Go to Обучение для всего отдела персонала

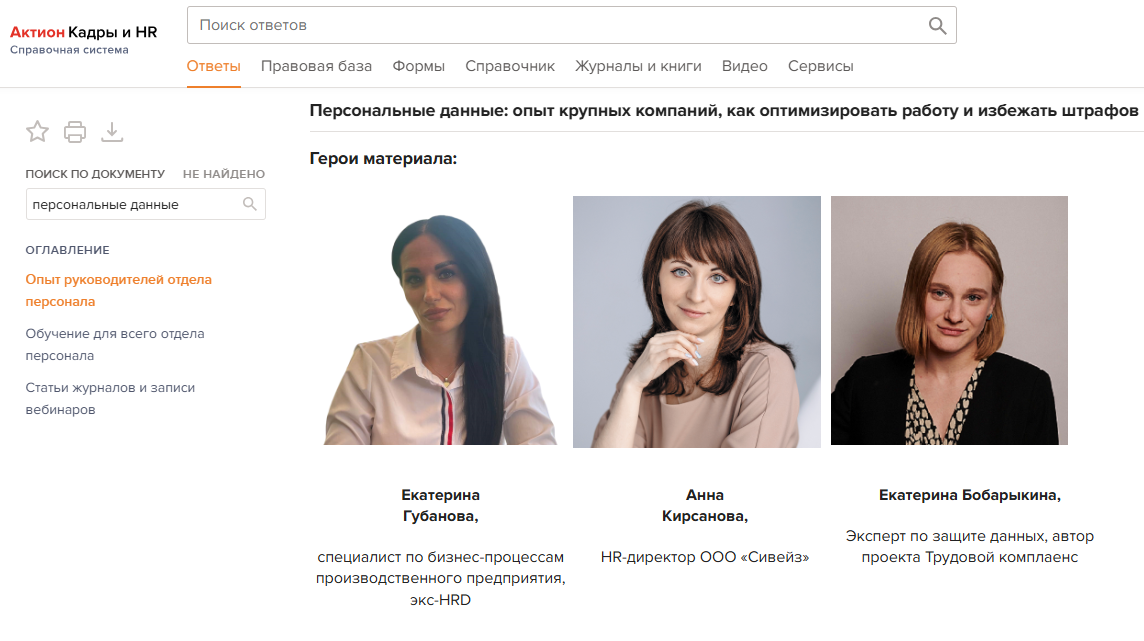pos(115,344)
